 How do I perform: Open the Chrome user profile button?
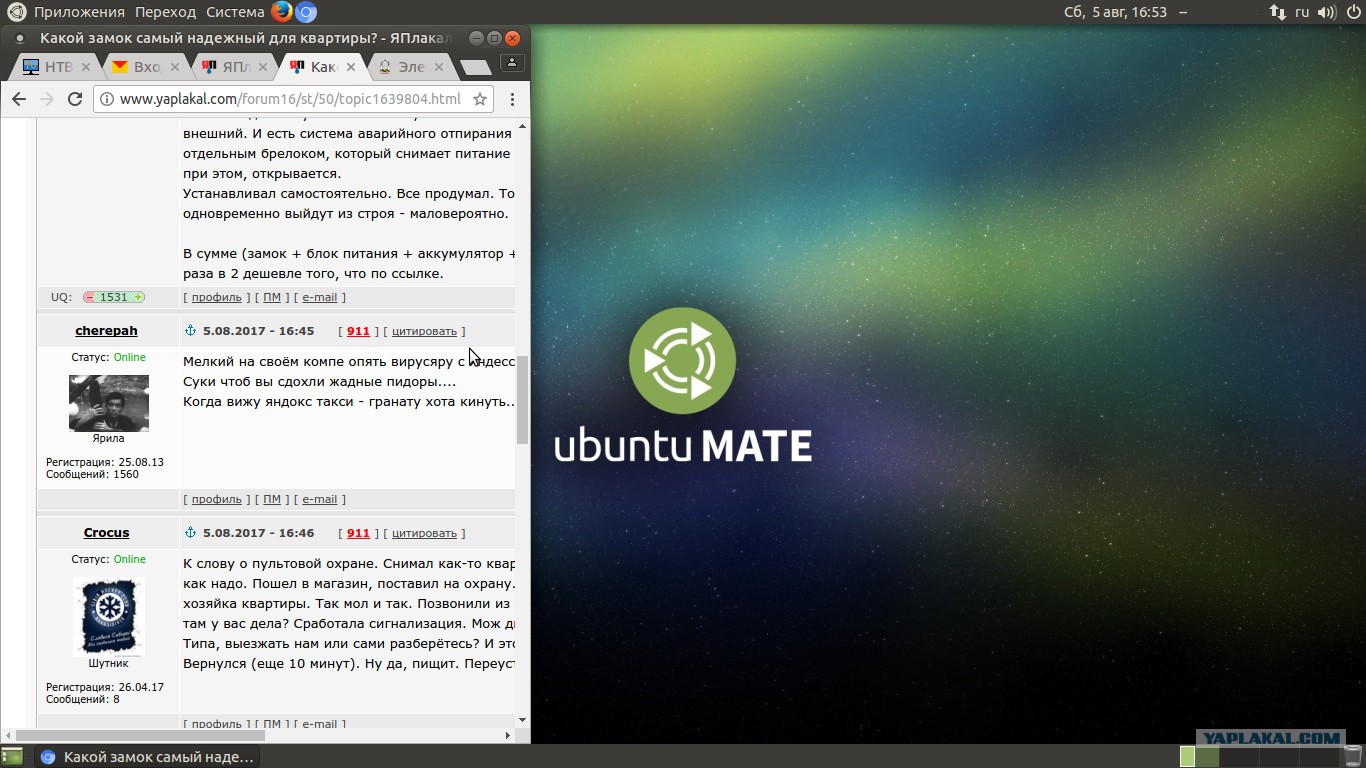click(x=511, y=63)
